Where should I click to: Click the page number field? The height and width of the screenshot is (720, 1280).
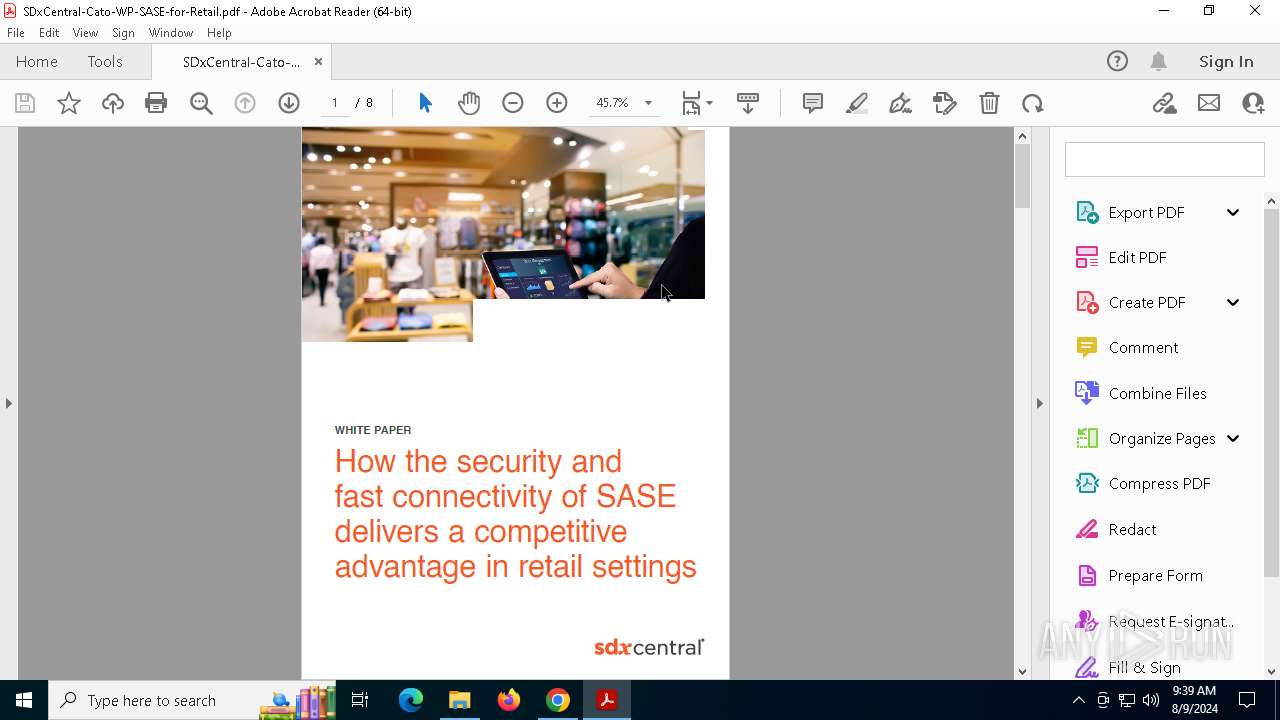click(x=334, y=103)
